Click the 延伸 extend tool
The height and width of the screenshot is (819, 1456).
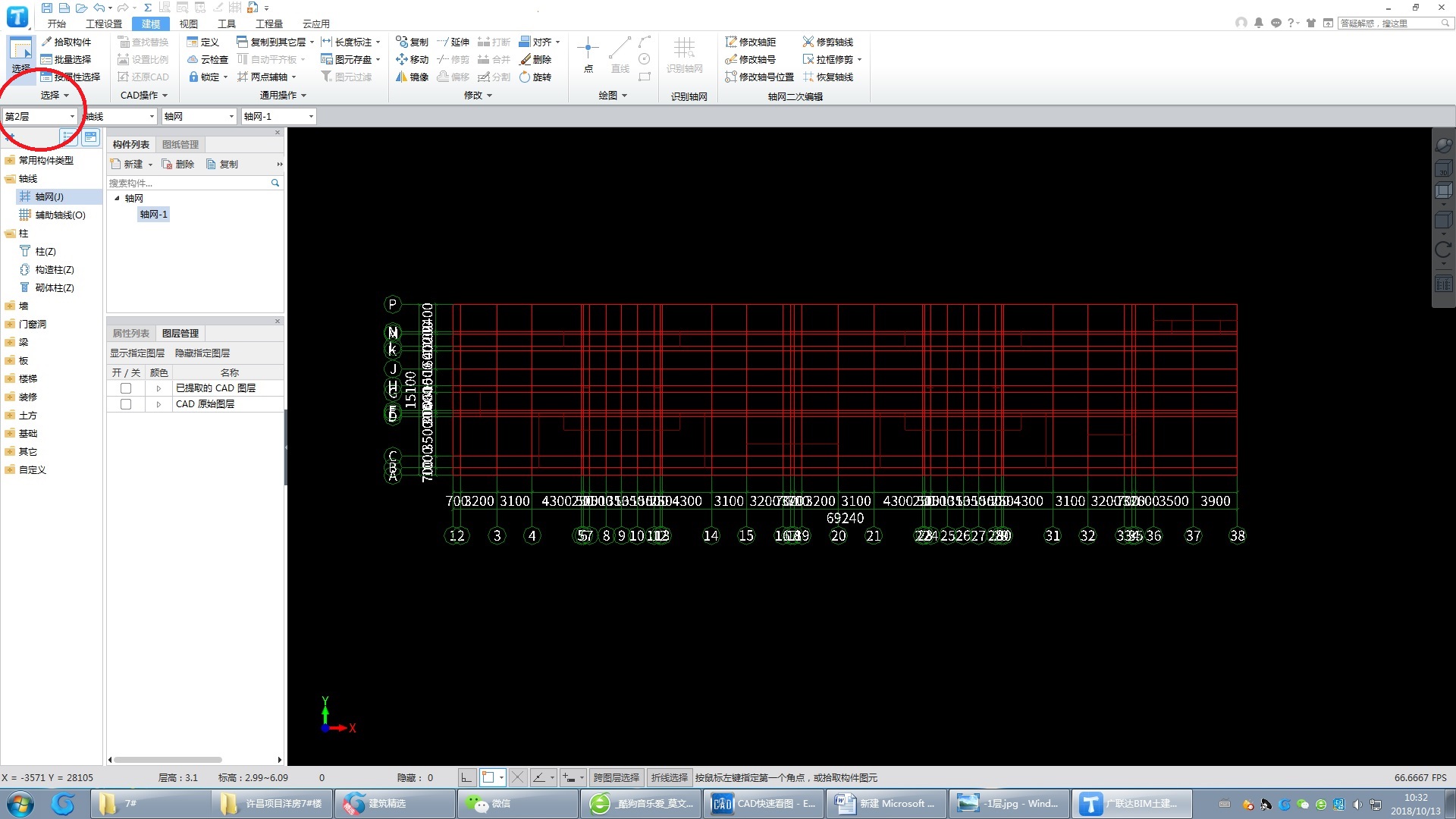click(453, 42)
